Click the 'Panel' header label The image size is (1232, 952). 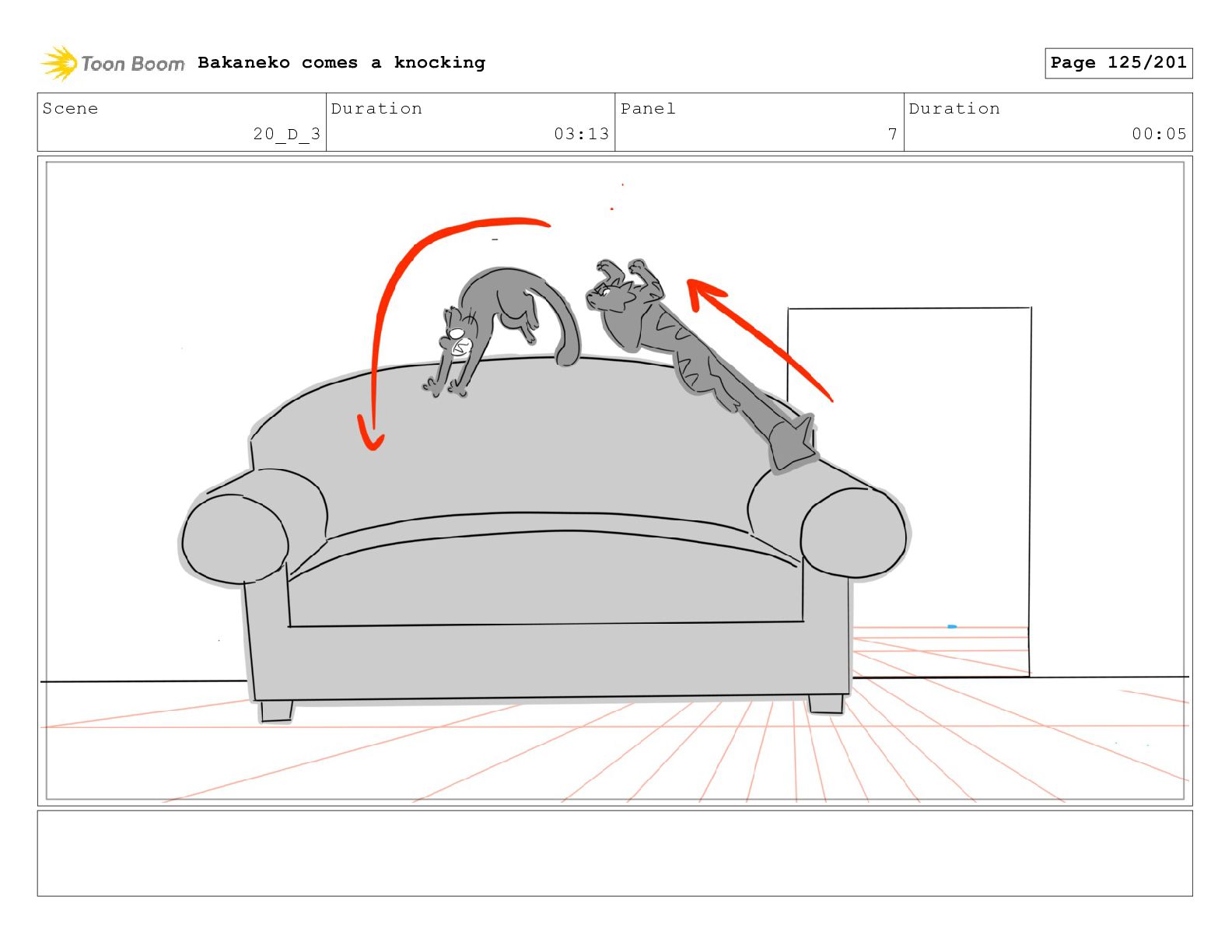(648, 108)
